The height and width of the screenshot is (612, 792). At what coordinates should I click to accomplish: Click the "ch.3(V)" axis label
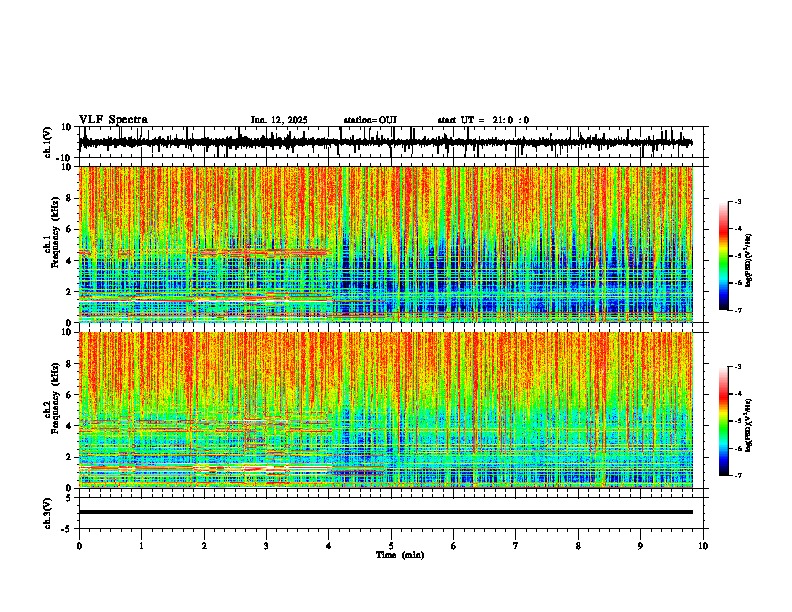click(48, 513)
